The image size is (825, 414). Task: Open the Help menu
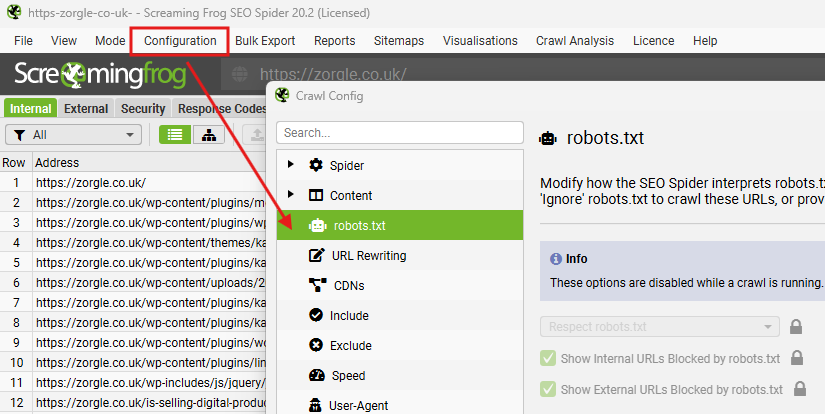tap(705, 41)
